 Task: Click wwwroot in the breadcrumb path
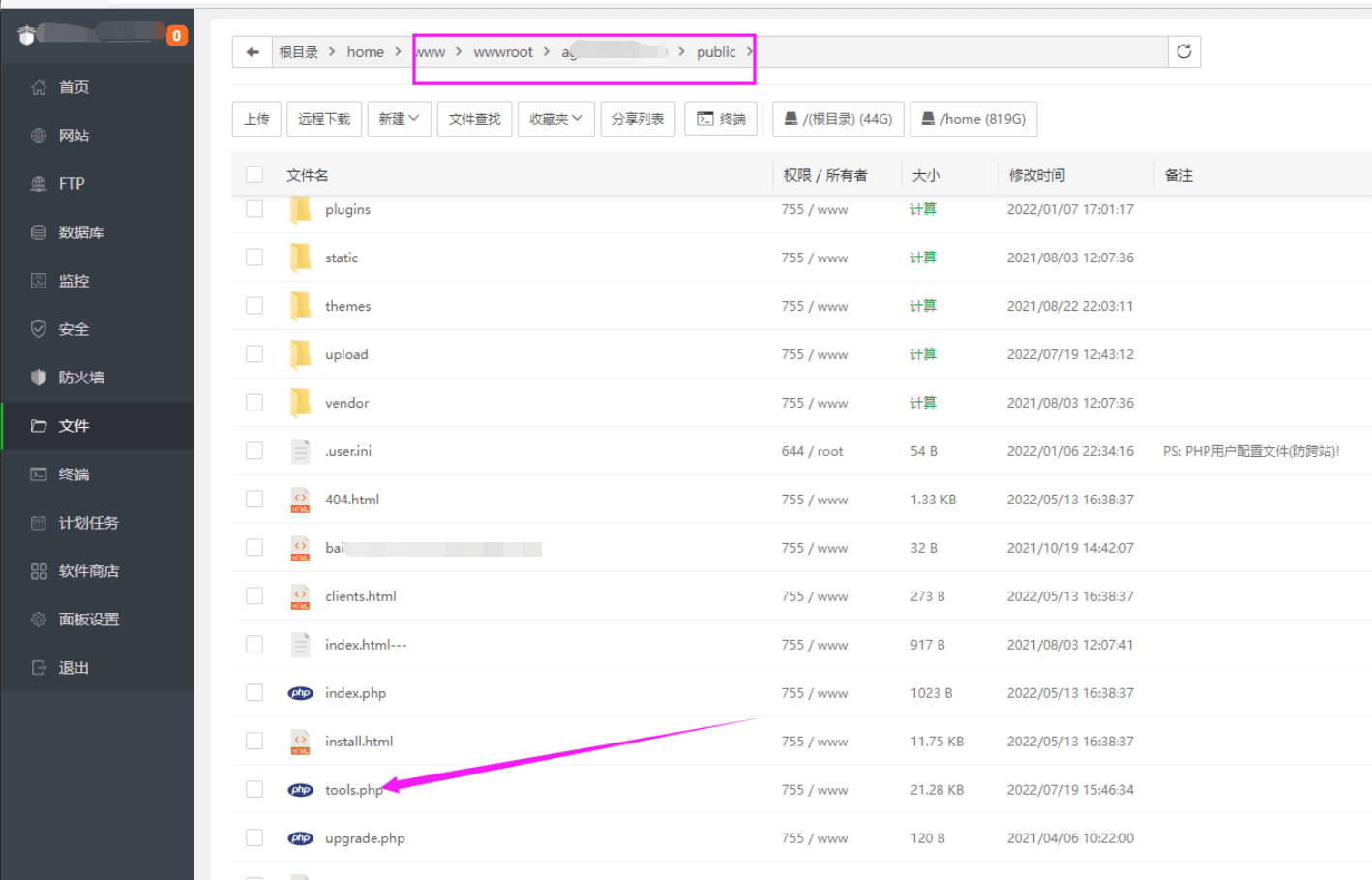503,52
